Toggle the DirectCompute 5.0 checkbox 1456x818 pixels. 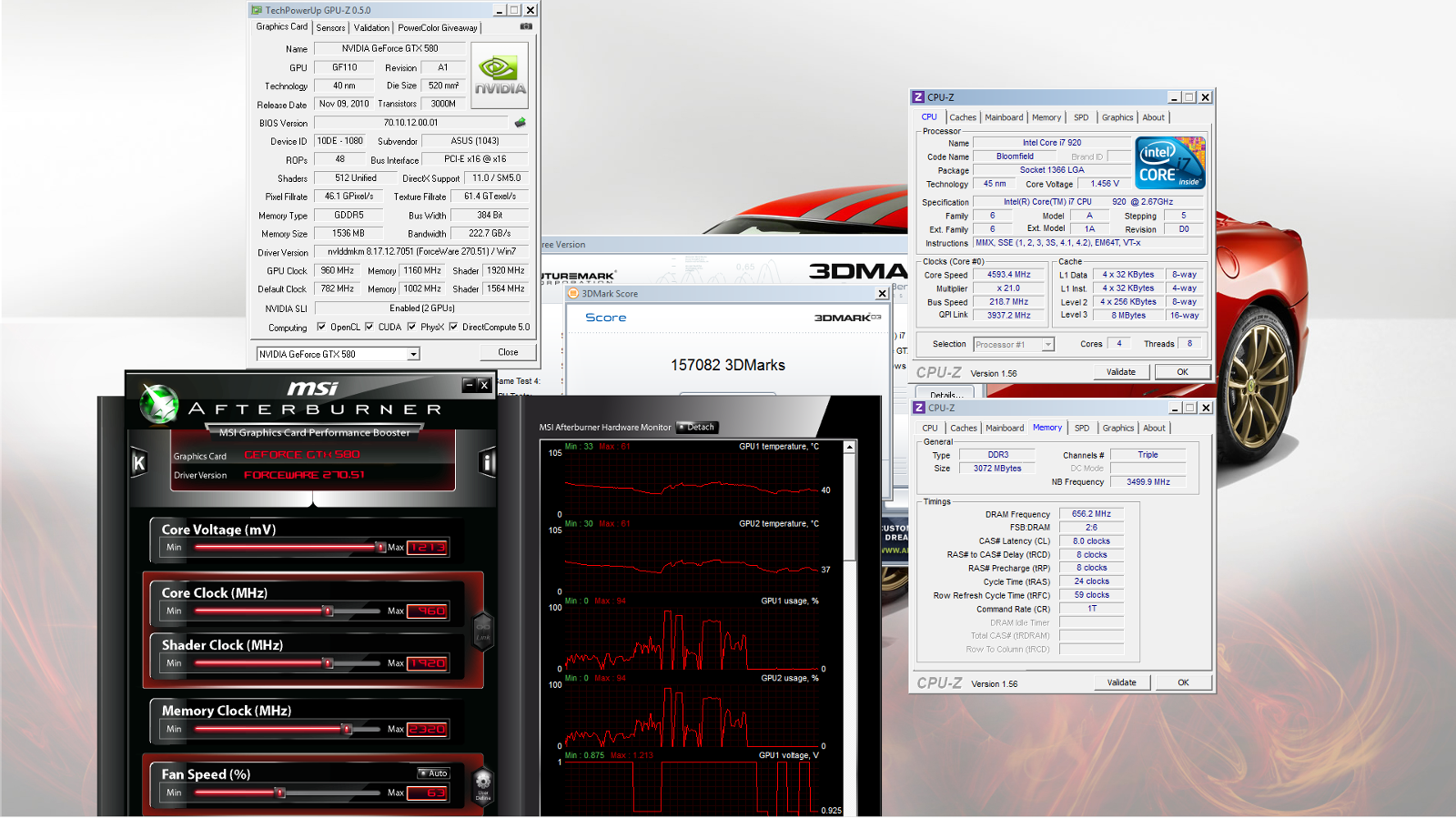pos(453,327)
